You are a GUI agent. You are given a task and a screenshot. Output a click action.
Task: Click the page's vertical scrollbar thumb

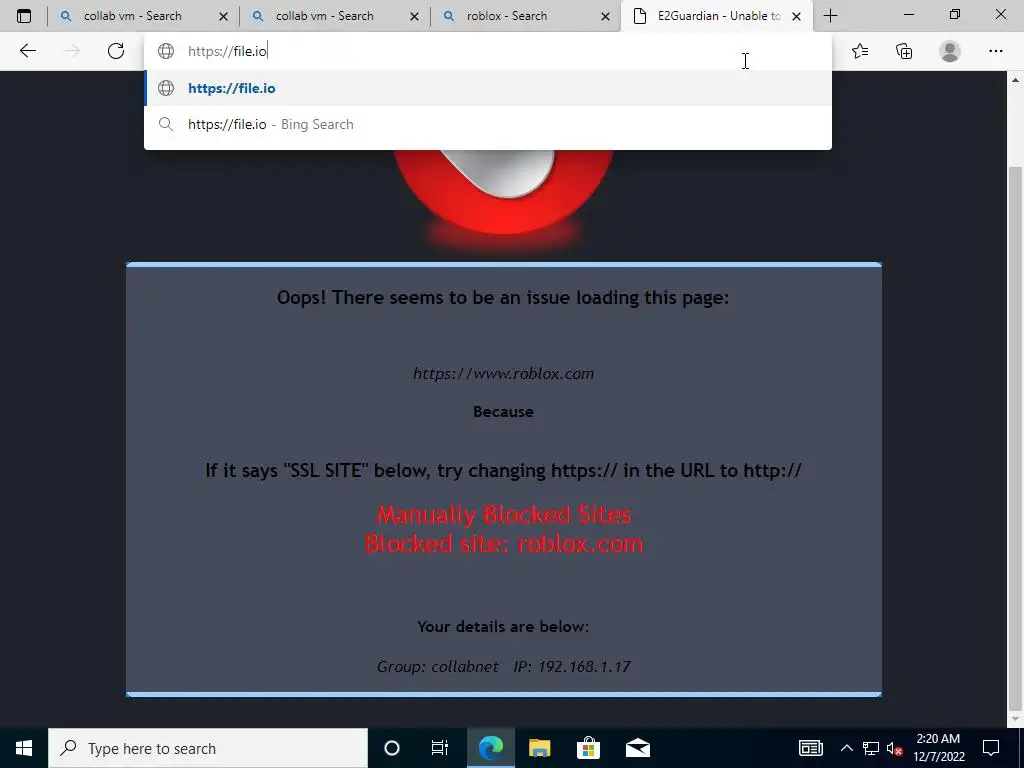coord(1015,438)
